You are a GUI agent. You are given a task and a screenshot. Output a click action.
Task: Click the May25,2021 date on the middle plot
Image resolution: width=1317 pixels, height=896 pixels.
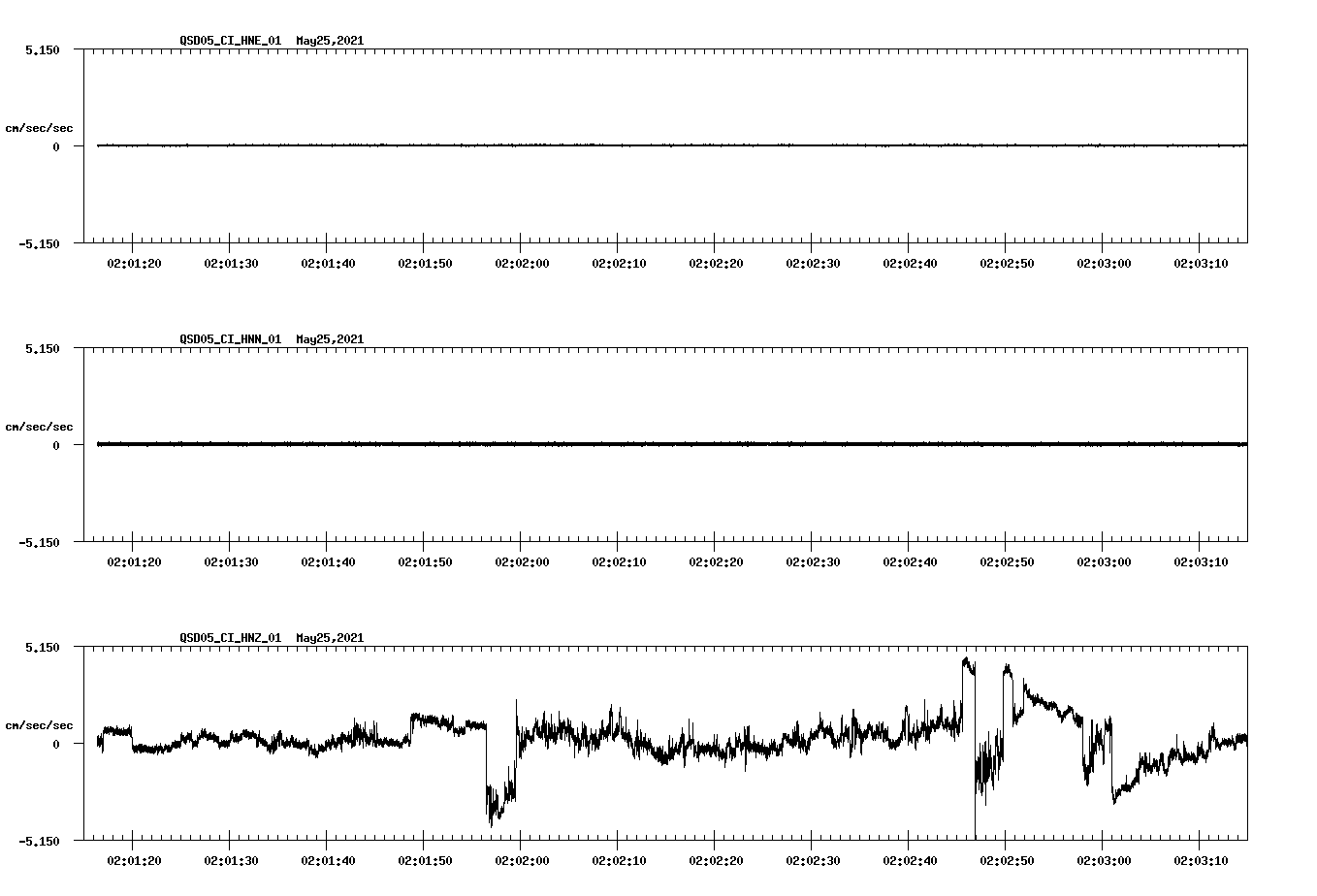330,339
